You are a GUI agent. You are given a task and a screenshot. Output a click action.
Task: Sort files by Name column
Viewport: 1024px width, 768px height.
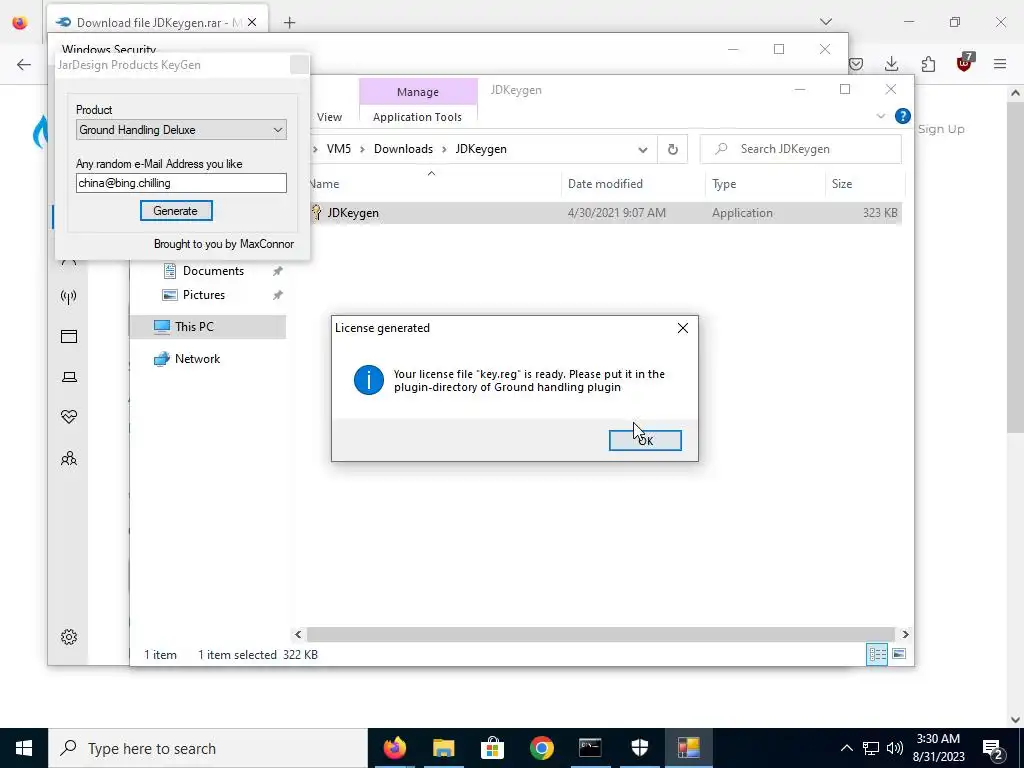434,184
